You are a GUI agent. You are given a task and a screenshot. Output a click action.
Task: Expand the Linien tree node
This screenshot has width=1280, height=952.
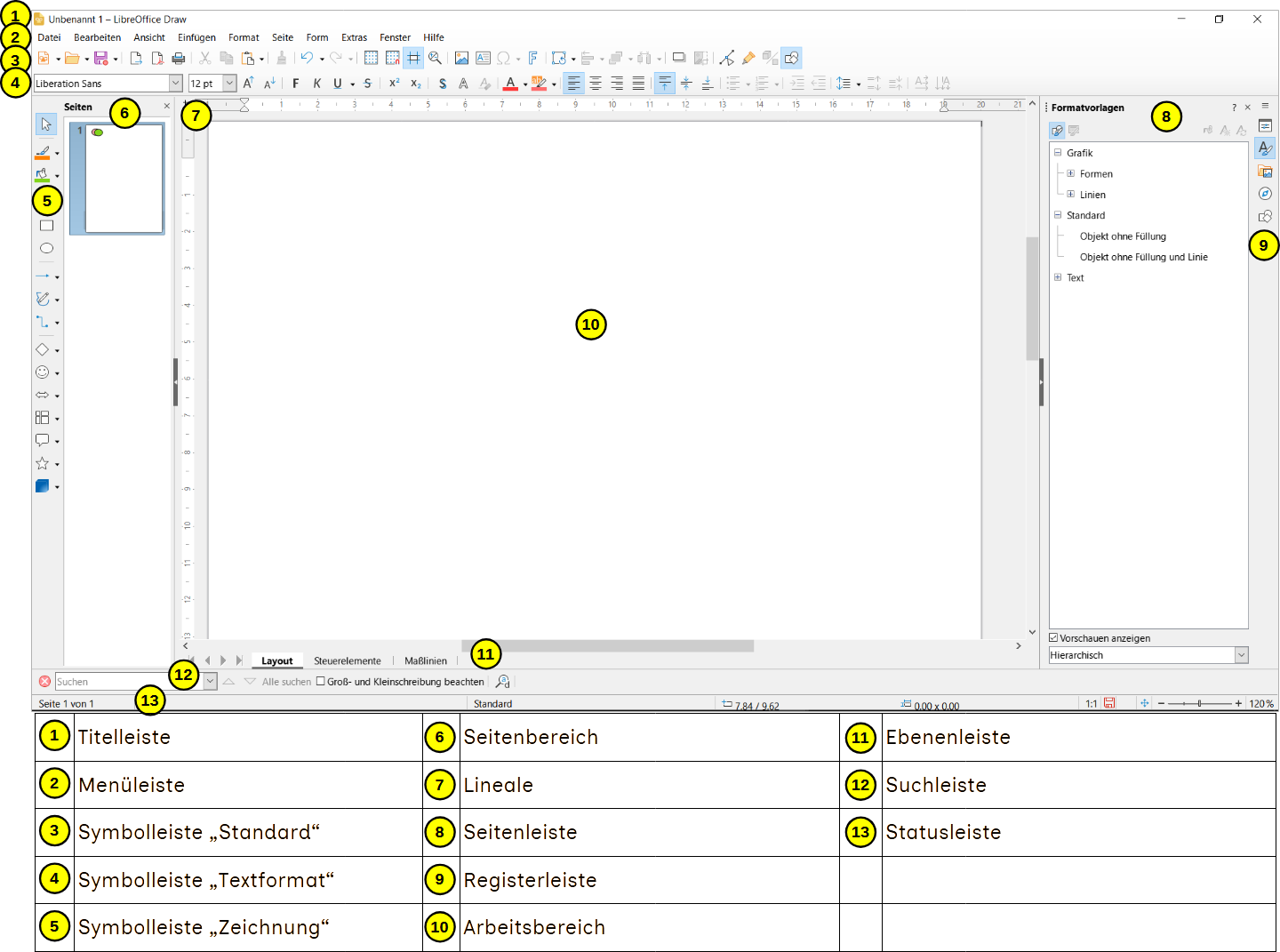pos(1071,194)
